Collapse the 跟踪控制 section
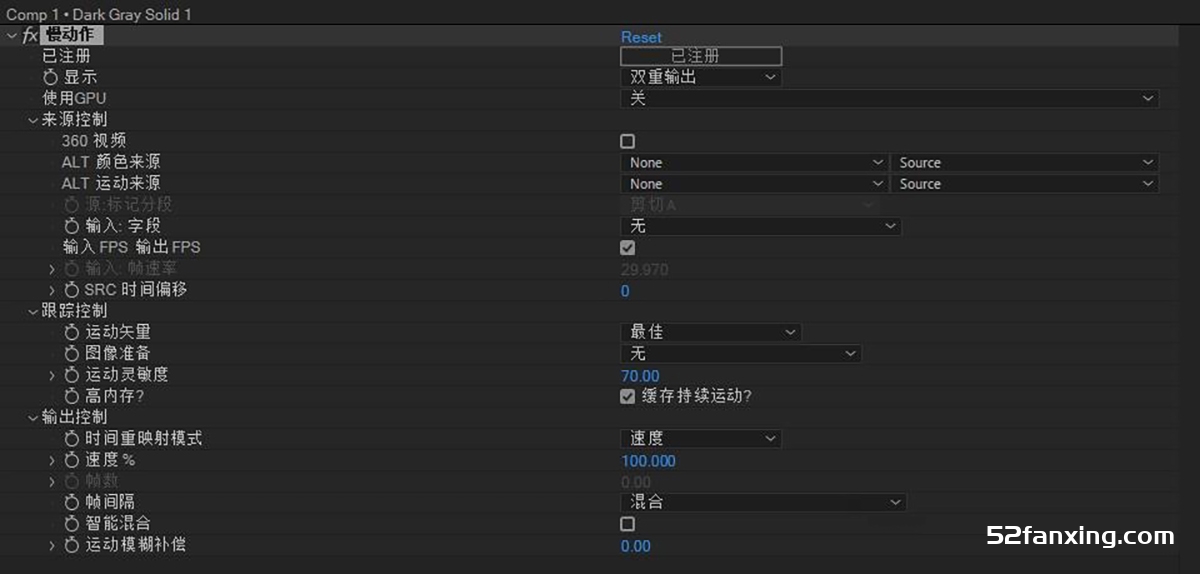Viewport: 1200px width, 574px height. pos(33,311)
